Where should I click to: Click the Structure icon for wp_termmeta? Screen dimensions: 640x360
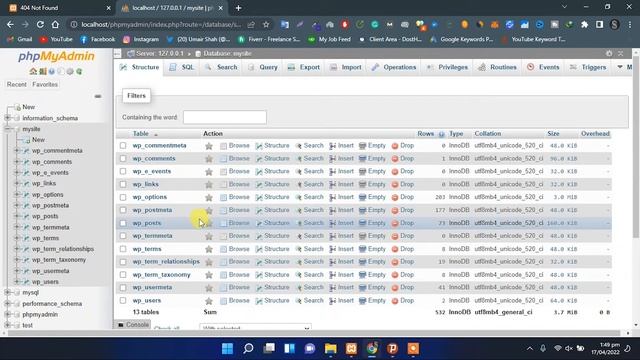coord(259,236)
